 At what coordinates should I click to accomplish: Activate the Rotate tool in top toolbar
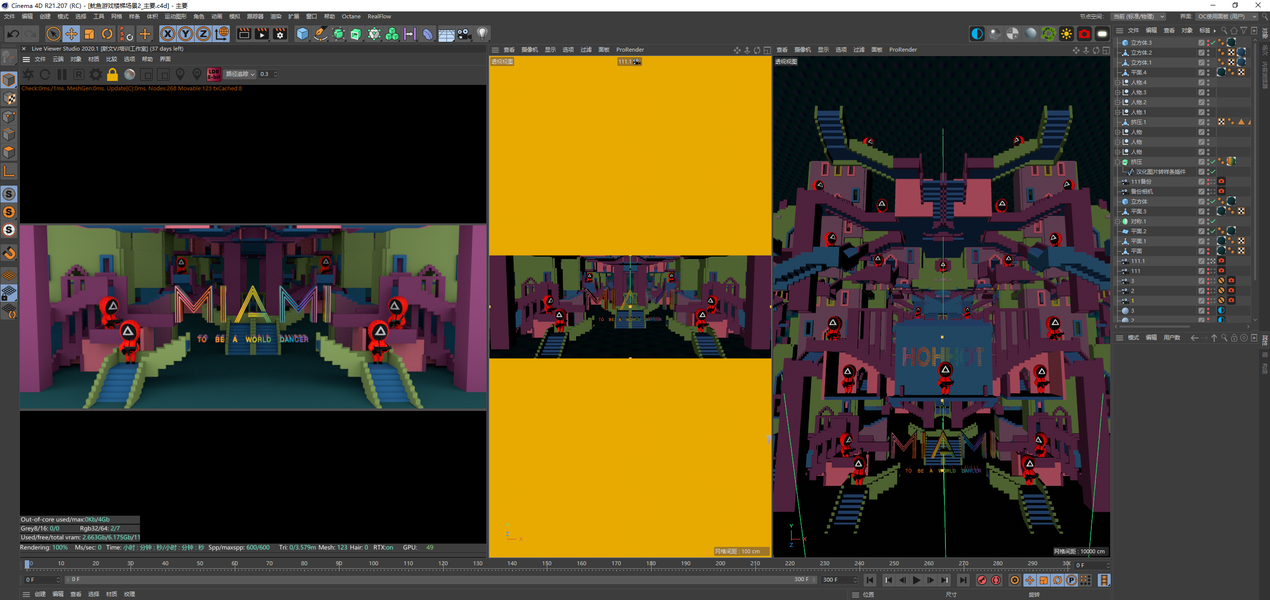point(107,35)
